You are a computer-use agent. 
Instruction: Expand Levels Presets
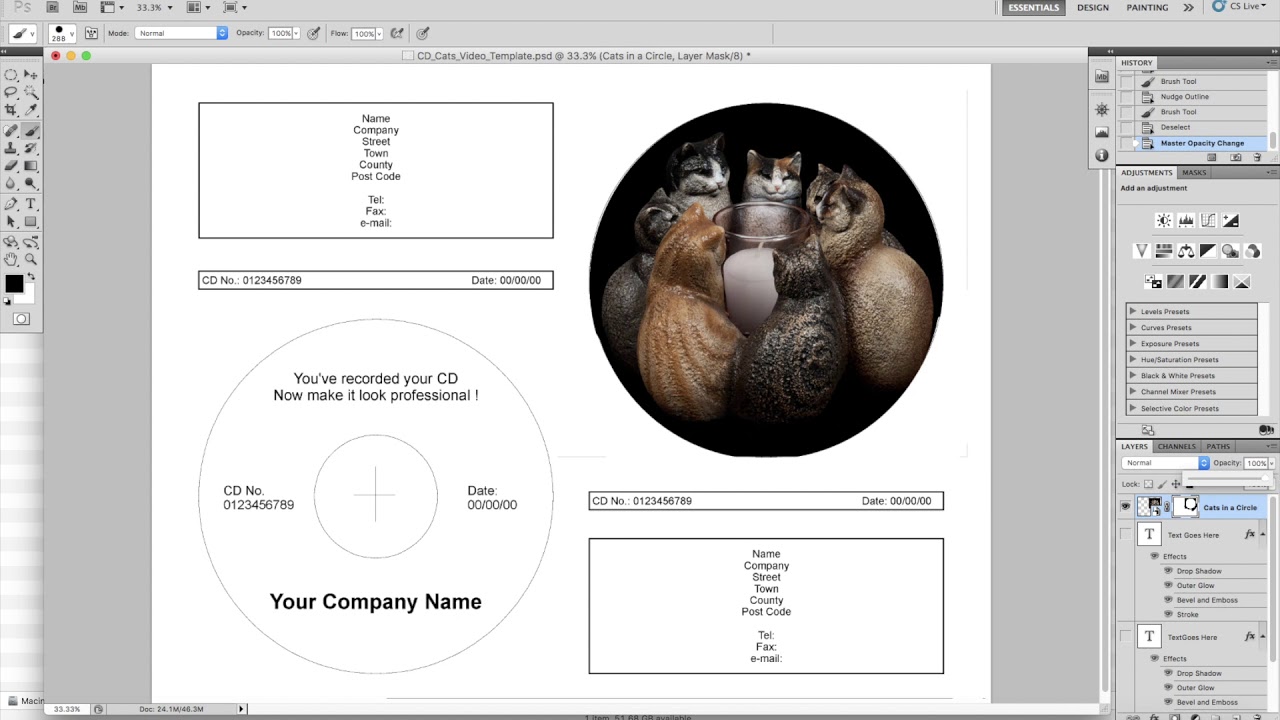tap(1133, 311)
